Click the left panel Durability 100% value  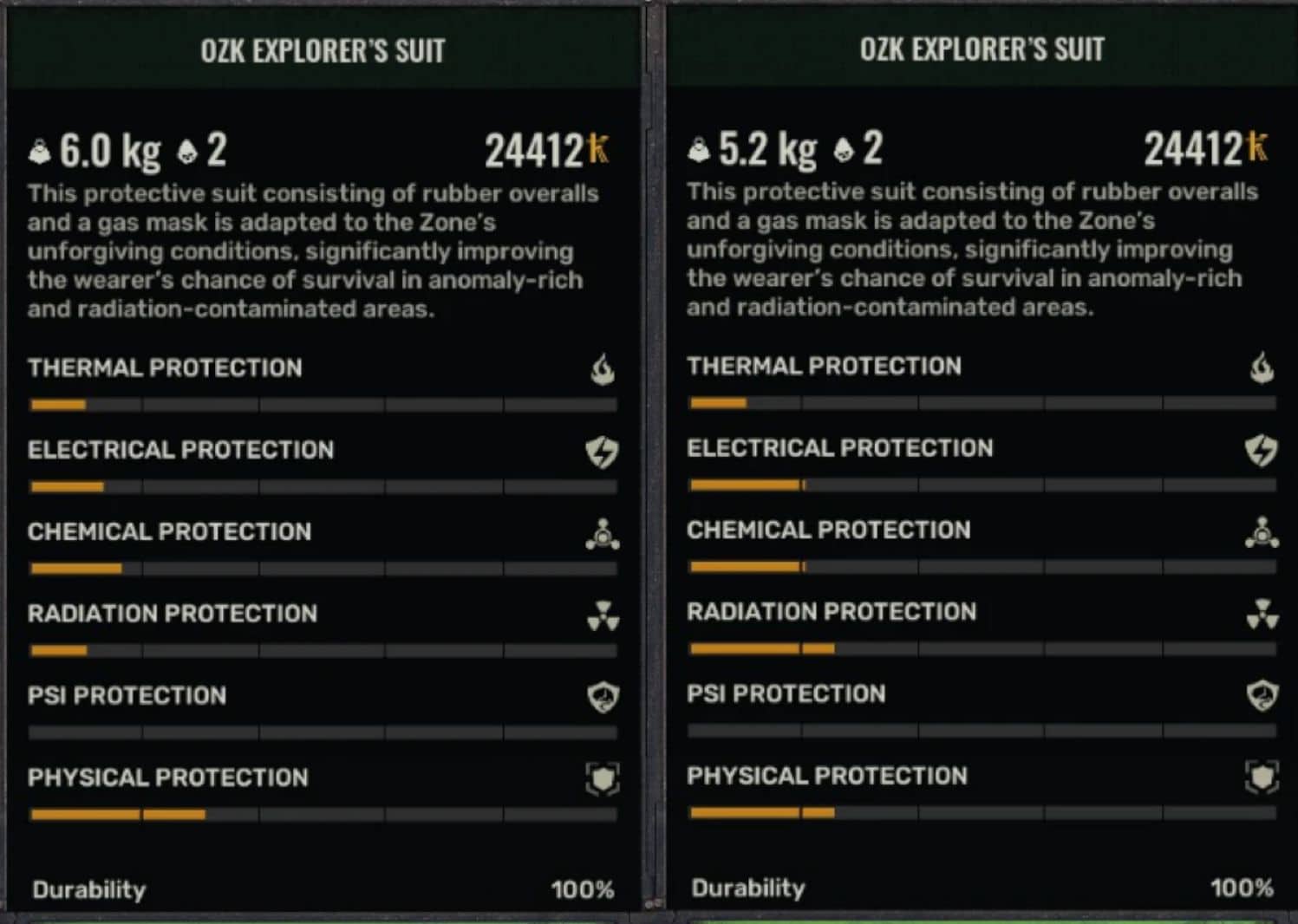(582, 890)
